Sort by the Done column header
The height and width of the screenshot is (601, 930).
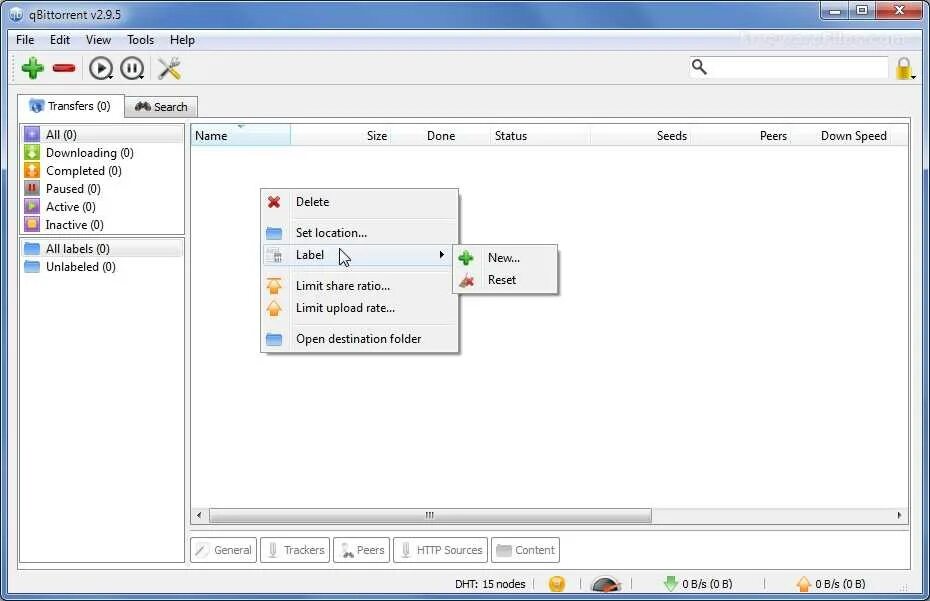coord(441,136)
